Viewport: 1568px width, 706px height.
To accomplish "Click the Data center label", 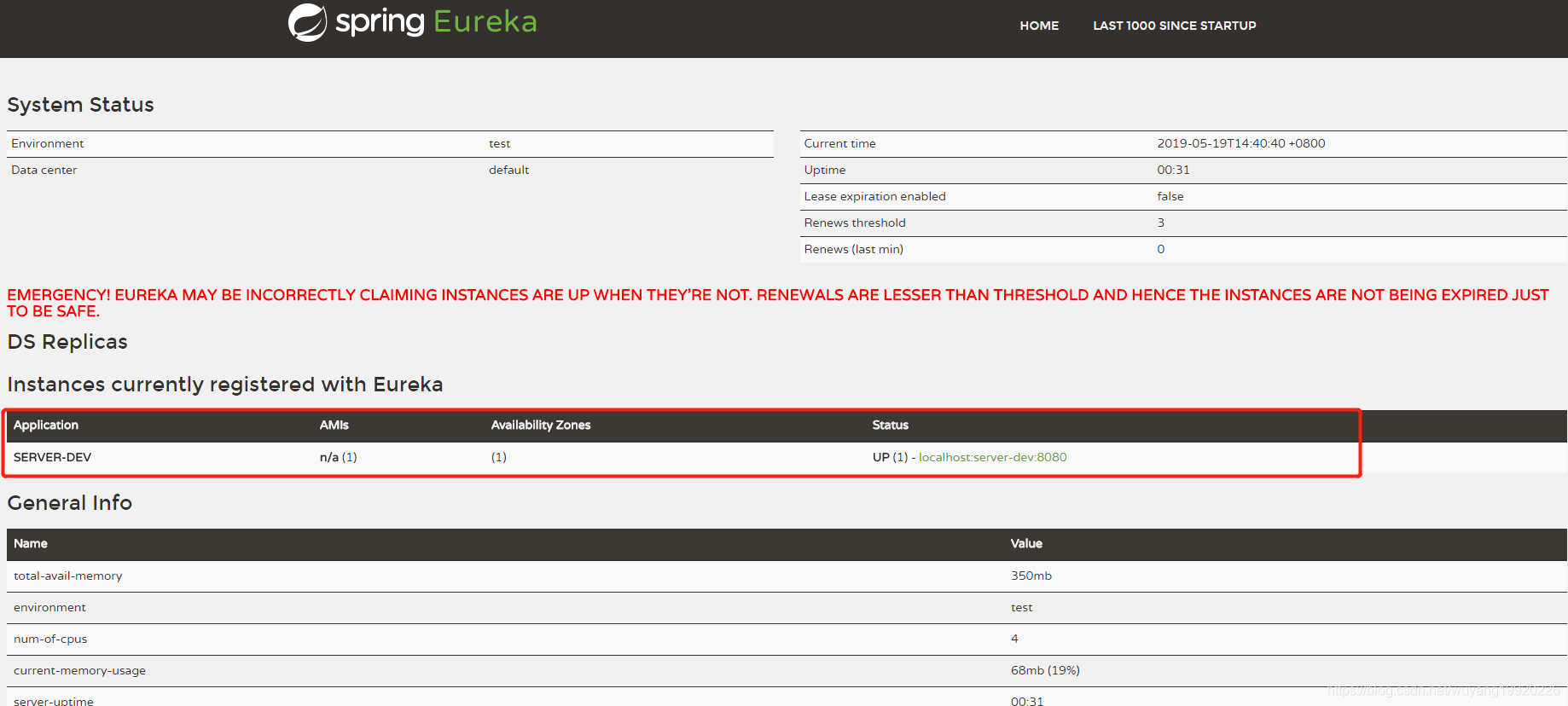I will click(x=44, y=170).
